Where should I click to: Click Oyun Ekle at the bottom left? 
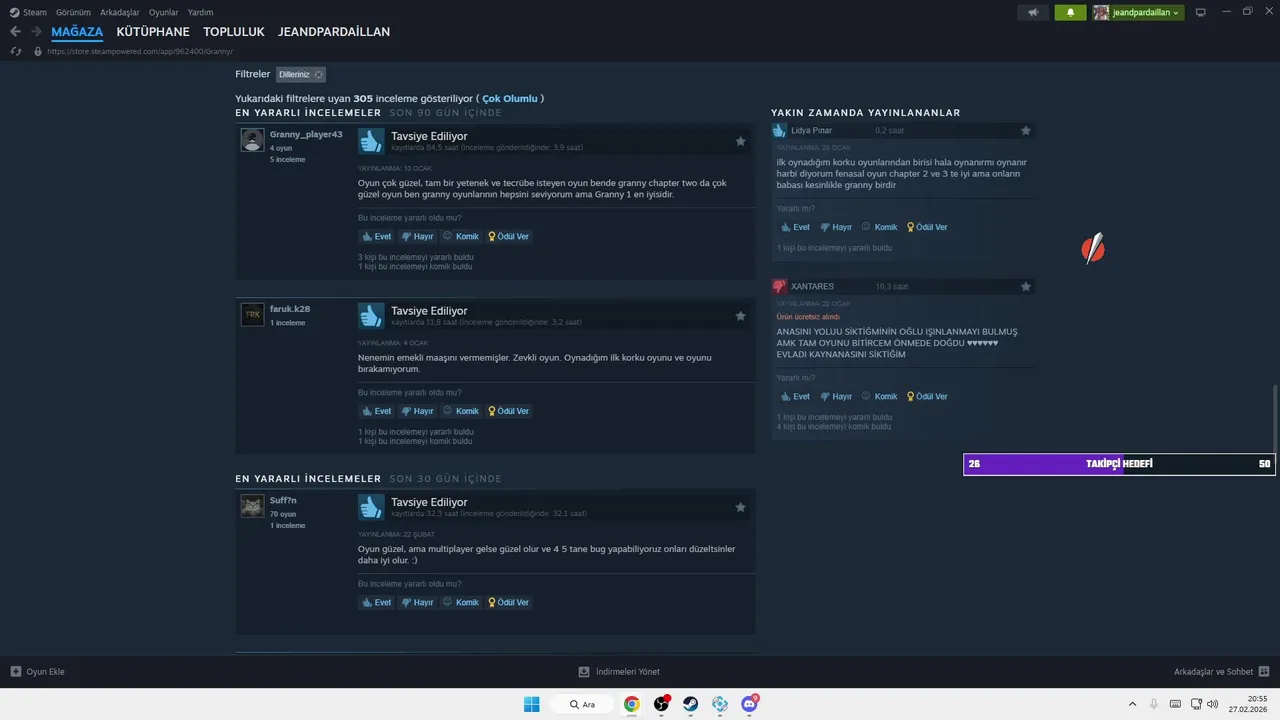pos(38,672)
